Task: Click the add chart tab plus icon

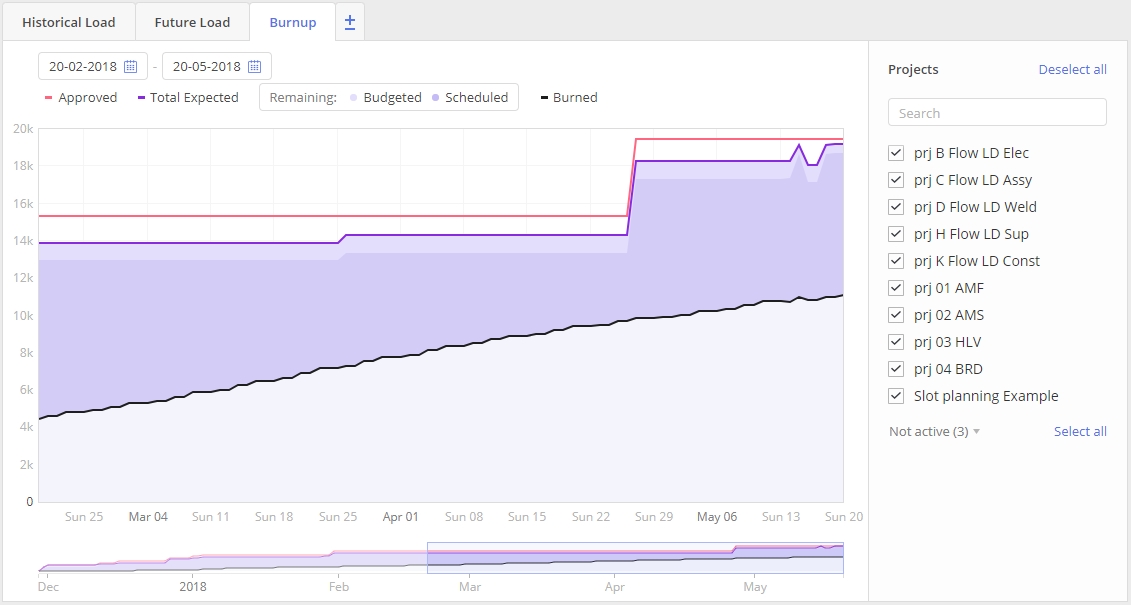Action: point(350,22)
